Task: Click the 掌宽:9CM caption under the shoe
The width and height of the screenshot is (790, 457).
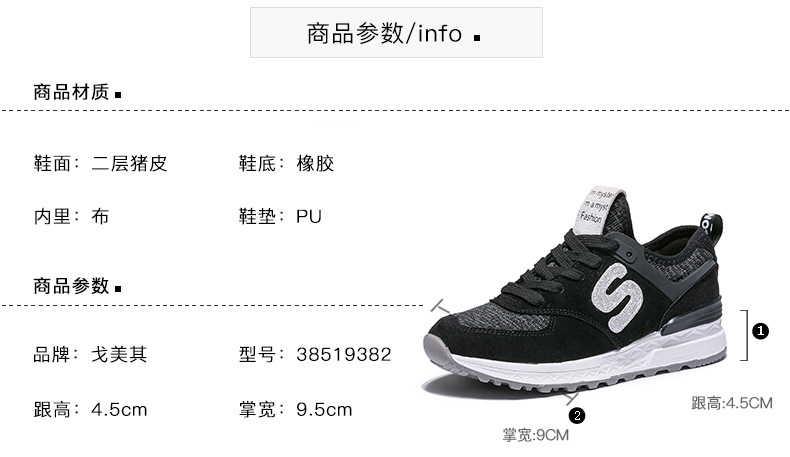Action: coord(536,434)
